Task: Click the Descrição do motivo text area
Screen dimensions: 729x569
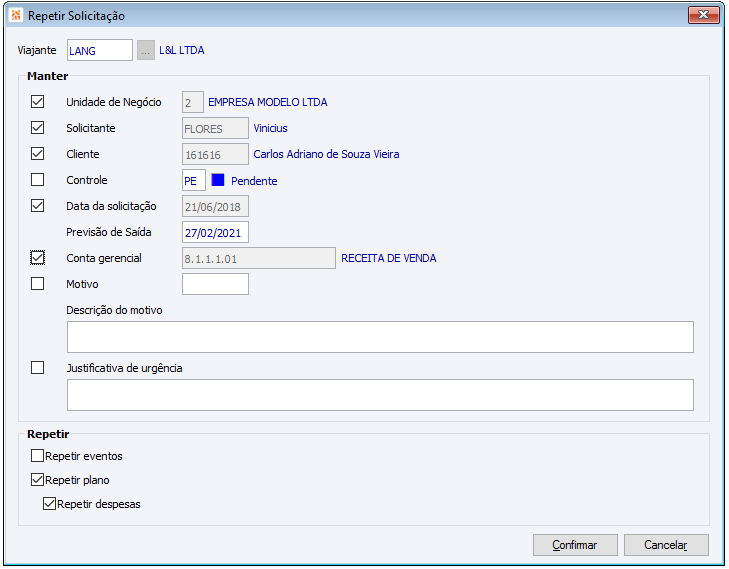Action: [380, 337]
